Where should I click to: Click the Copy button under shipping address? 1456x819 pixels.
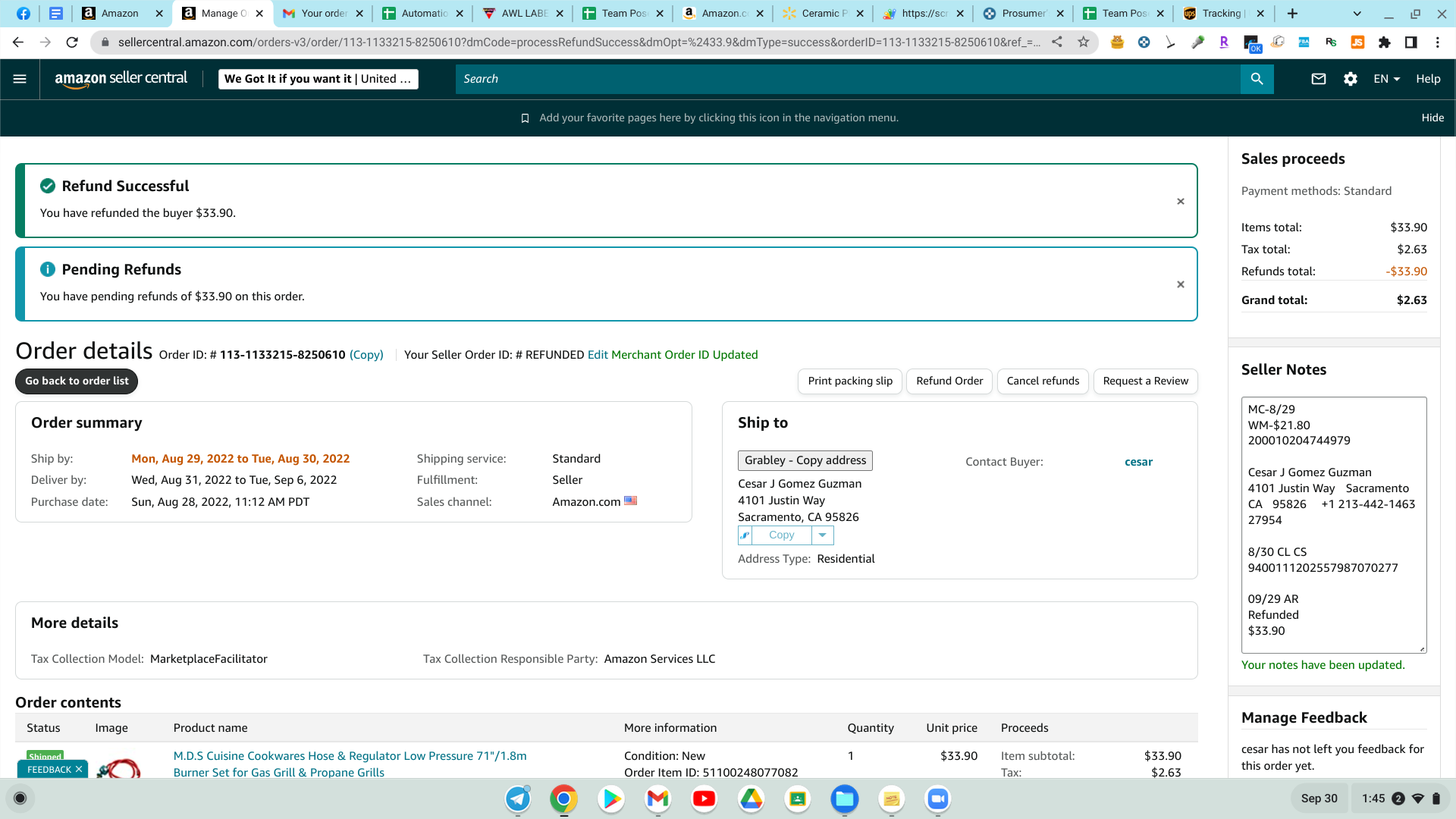[781, 535]
